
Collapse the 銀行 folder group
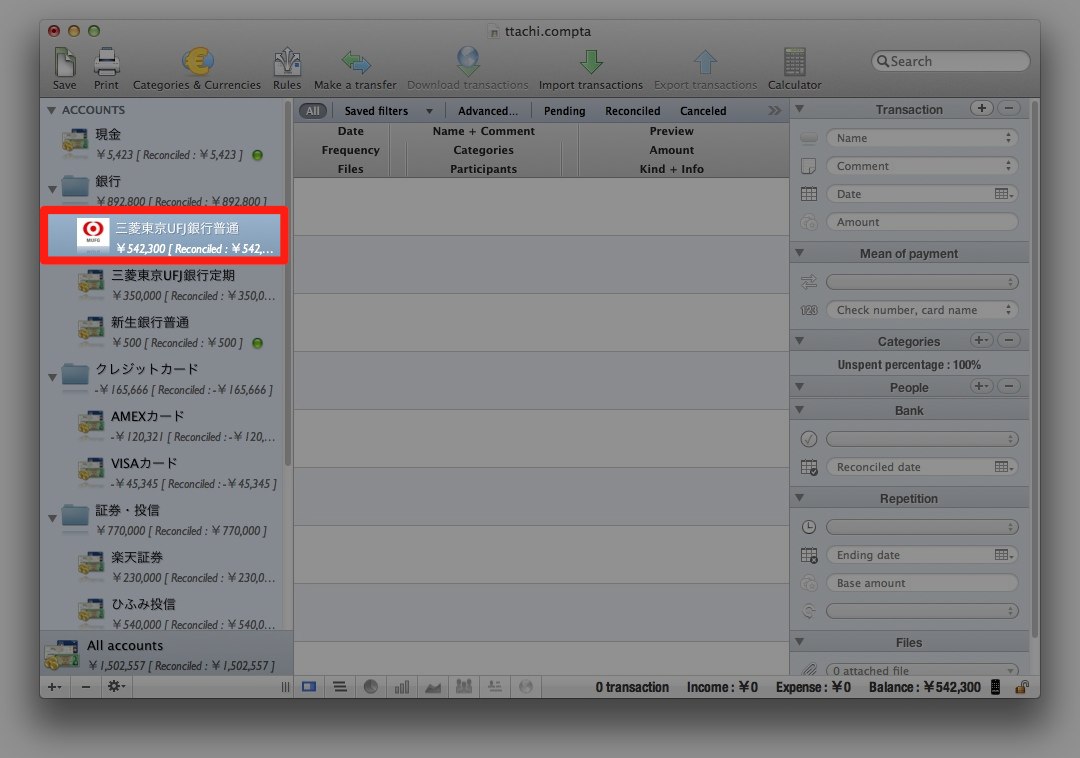51,187
